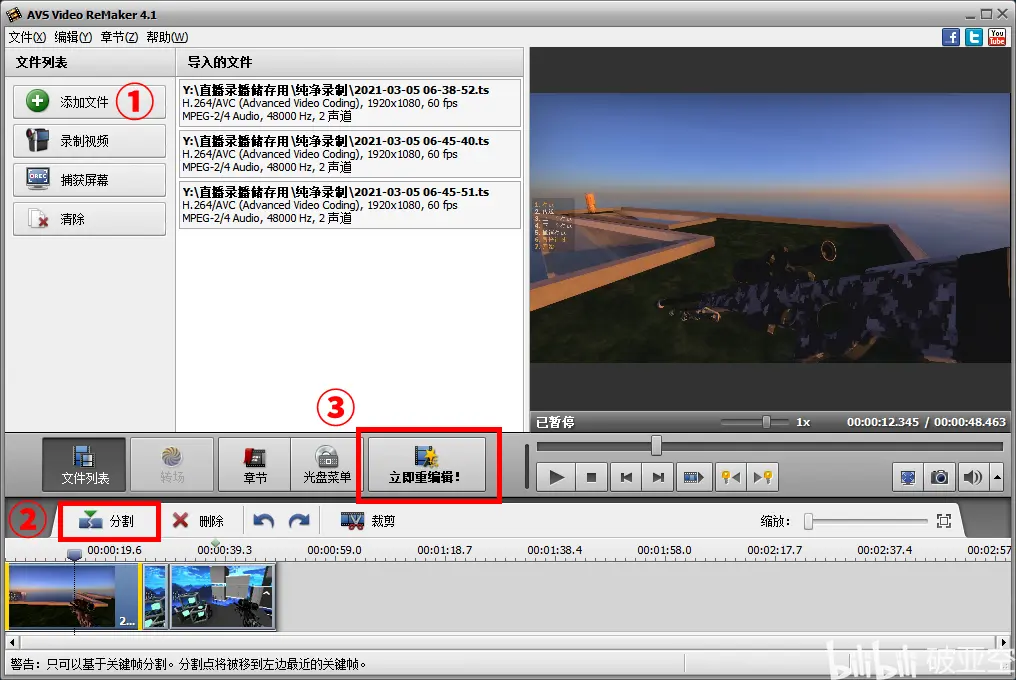The image size is (1016, 680).
Task: Go to the previous frame
Action: (x=626, y=478)
